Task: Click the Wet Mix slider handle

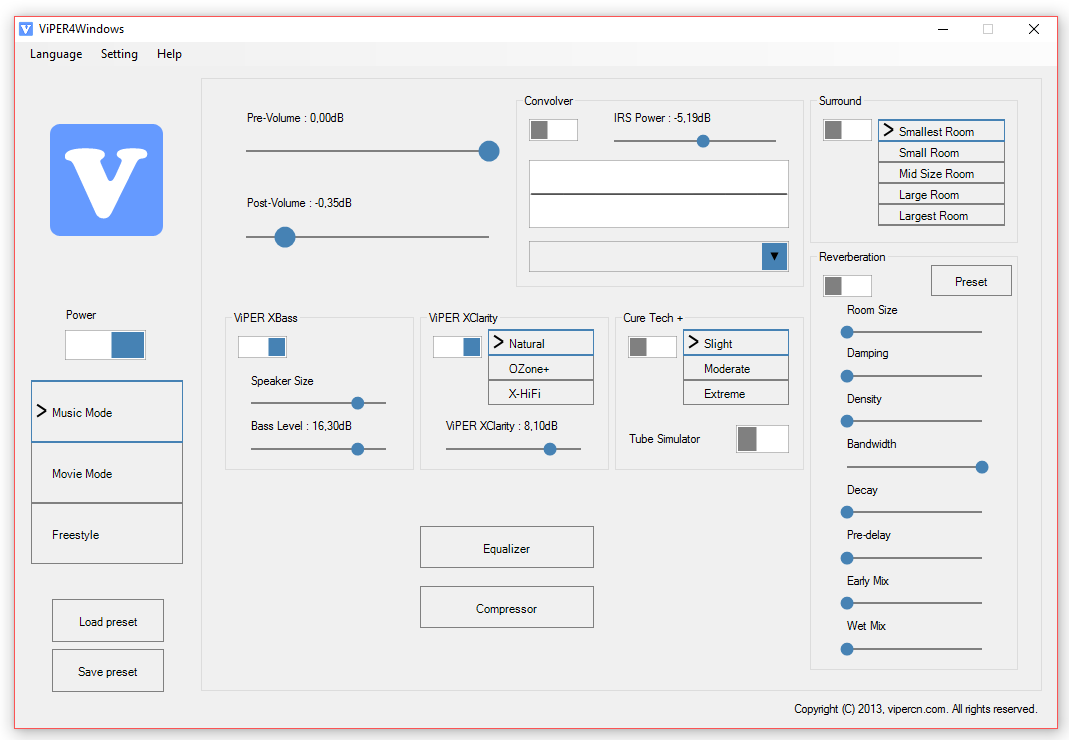Action: [847, 649]
